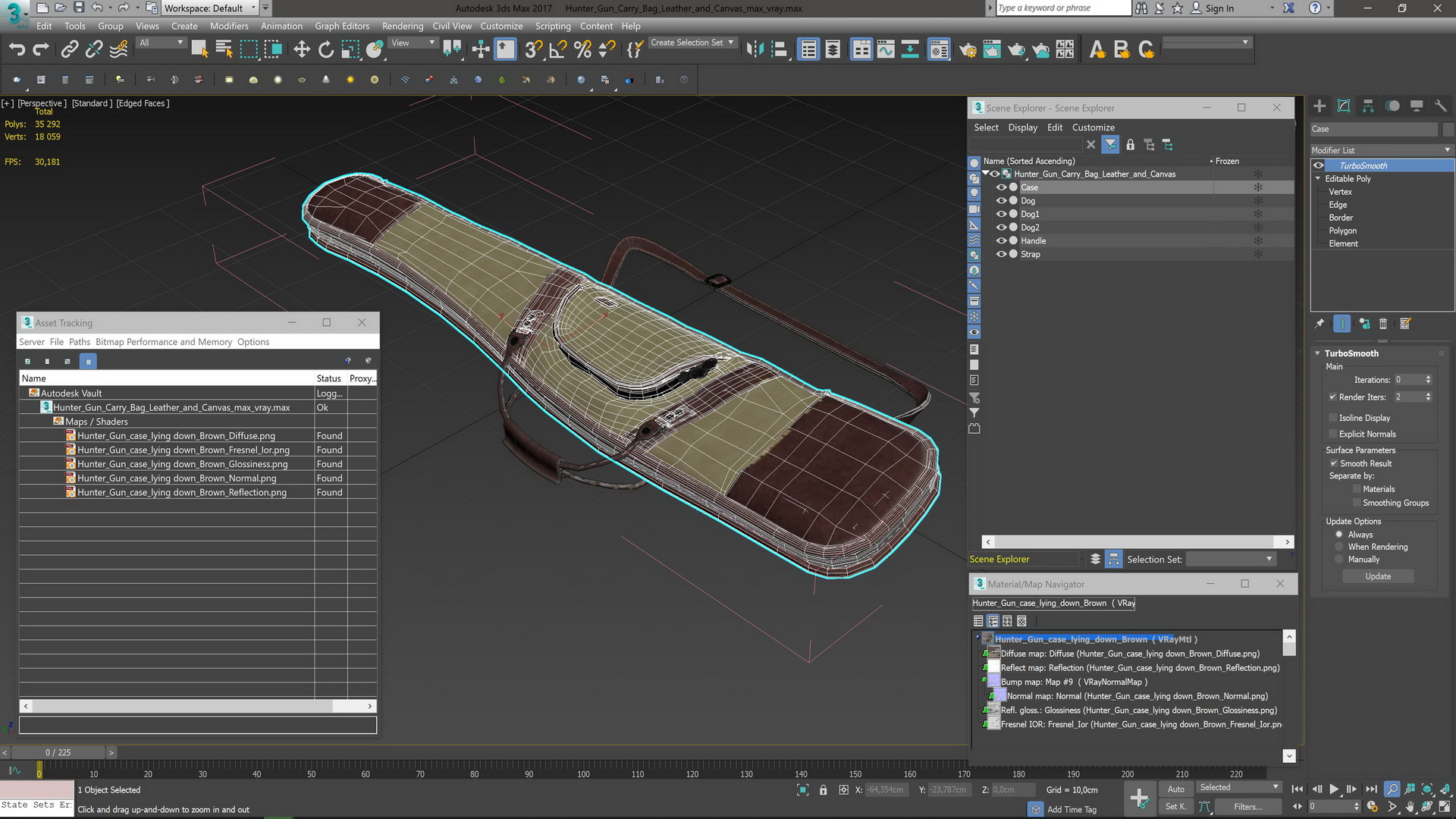1456x819 pixels.
Task: Click the Pin Stack icon
Action: click(x=1319, y=324)
